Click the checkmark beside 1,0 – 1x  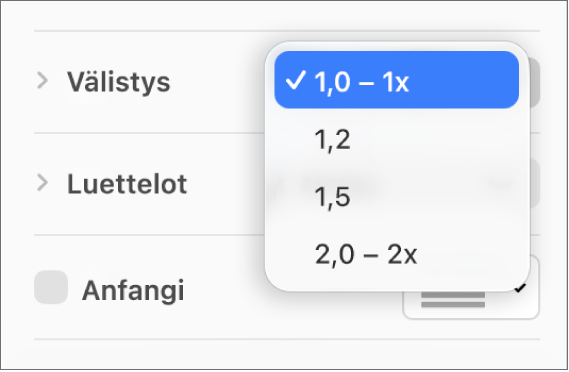click(296, 80)
